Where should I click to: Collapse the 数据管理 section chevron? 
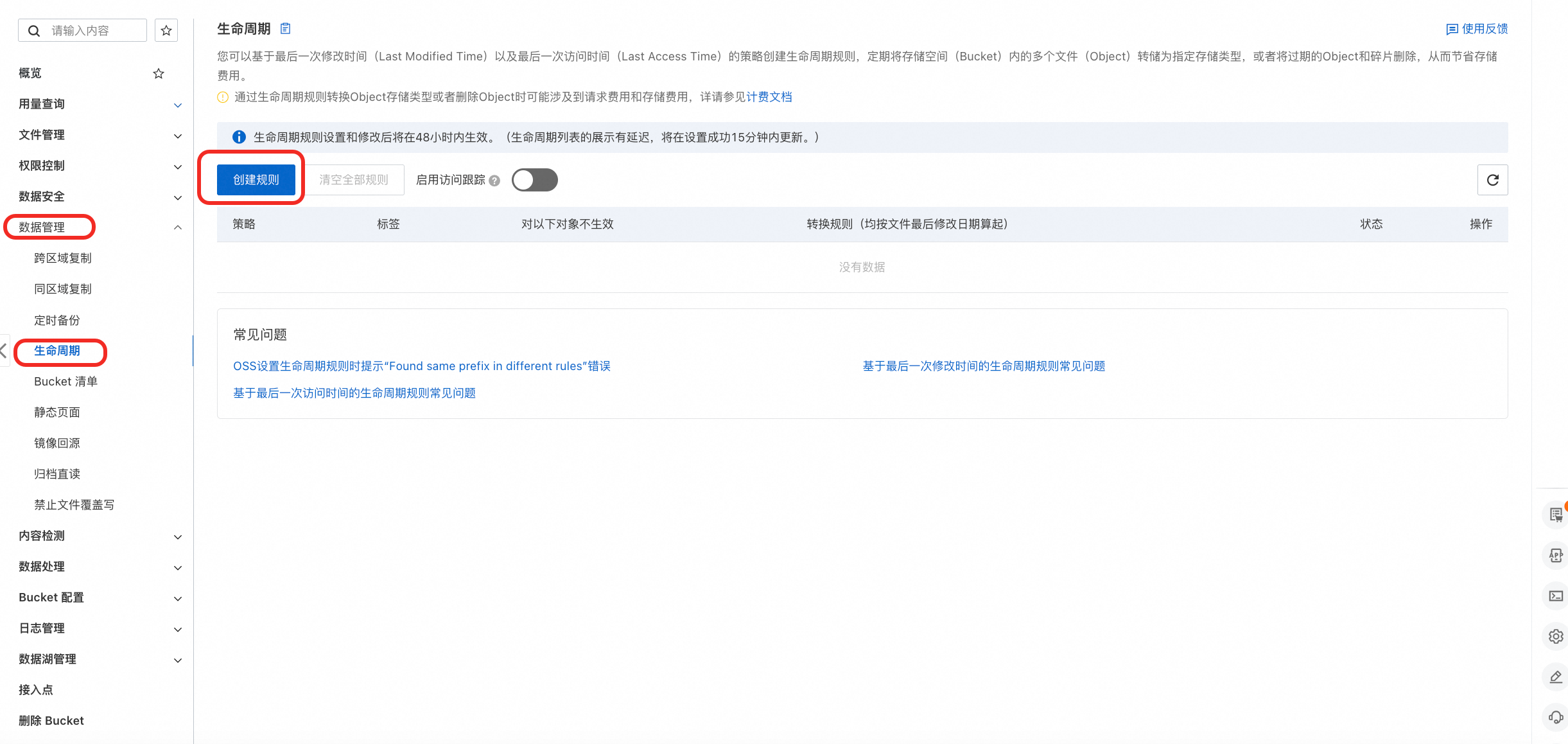(x=178, y=227)
